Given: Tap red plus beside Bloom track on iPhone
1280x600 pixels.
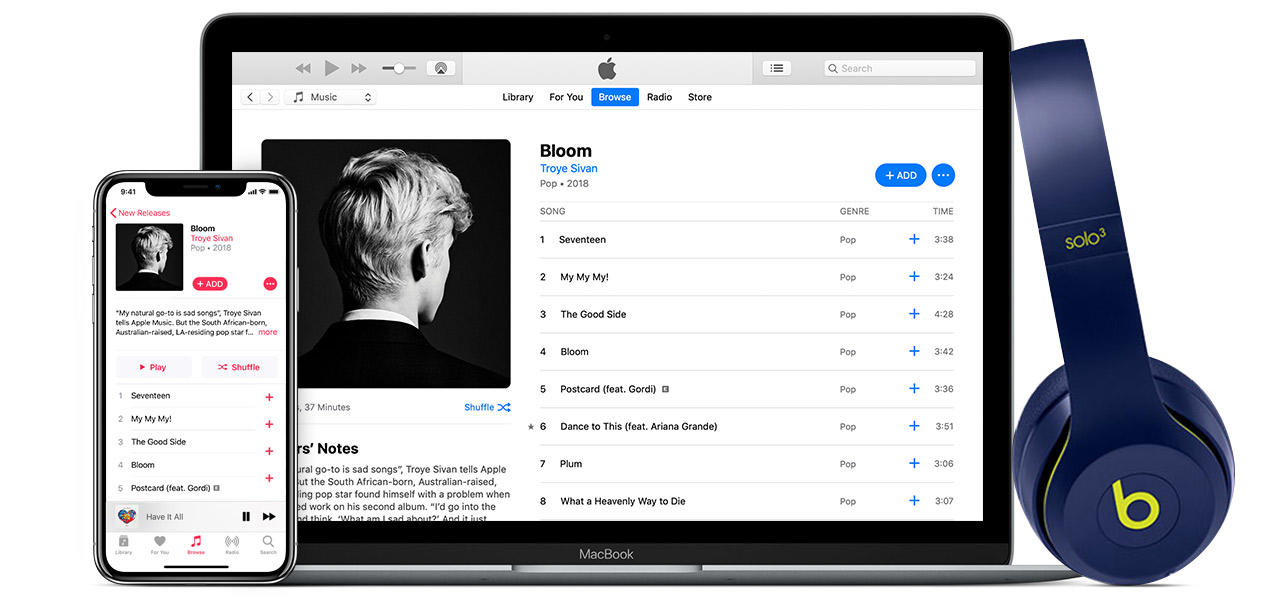Looking at the screenshot, I should [x=269, y=478].
